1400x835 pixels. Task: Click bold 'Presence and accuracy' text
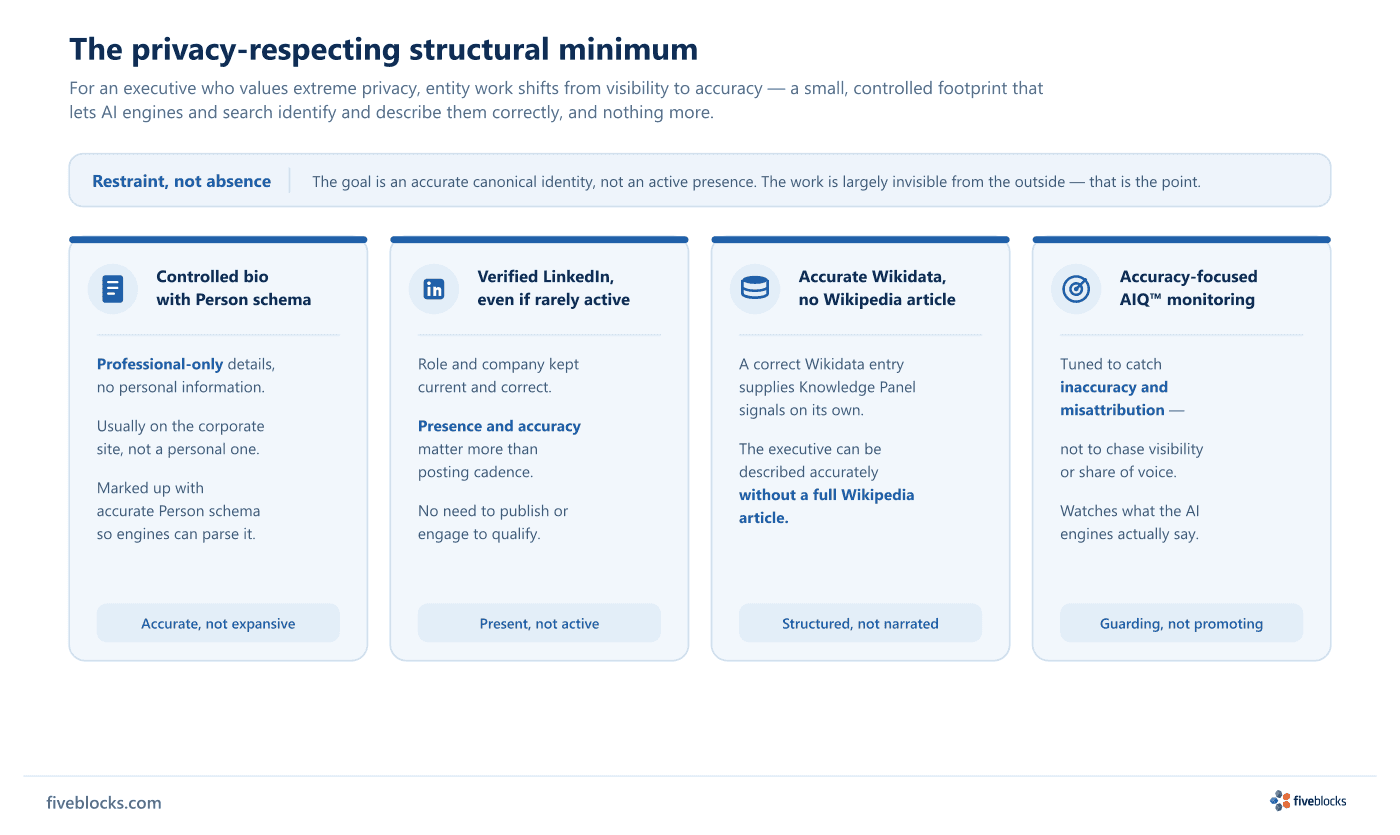pyautogui.click(x=499, y=426)
